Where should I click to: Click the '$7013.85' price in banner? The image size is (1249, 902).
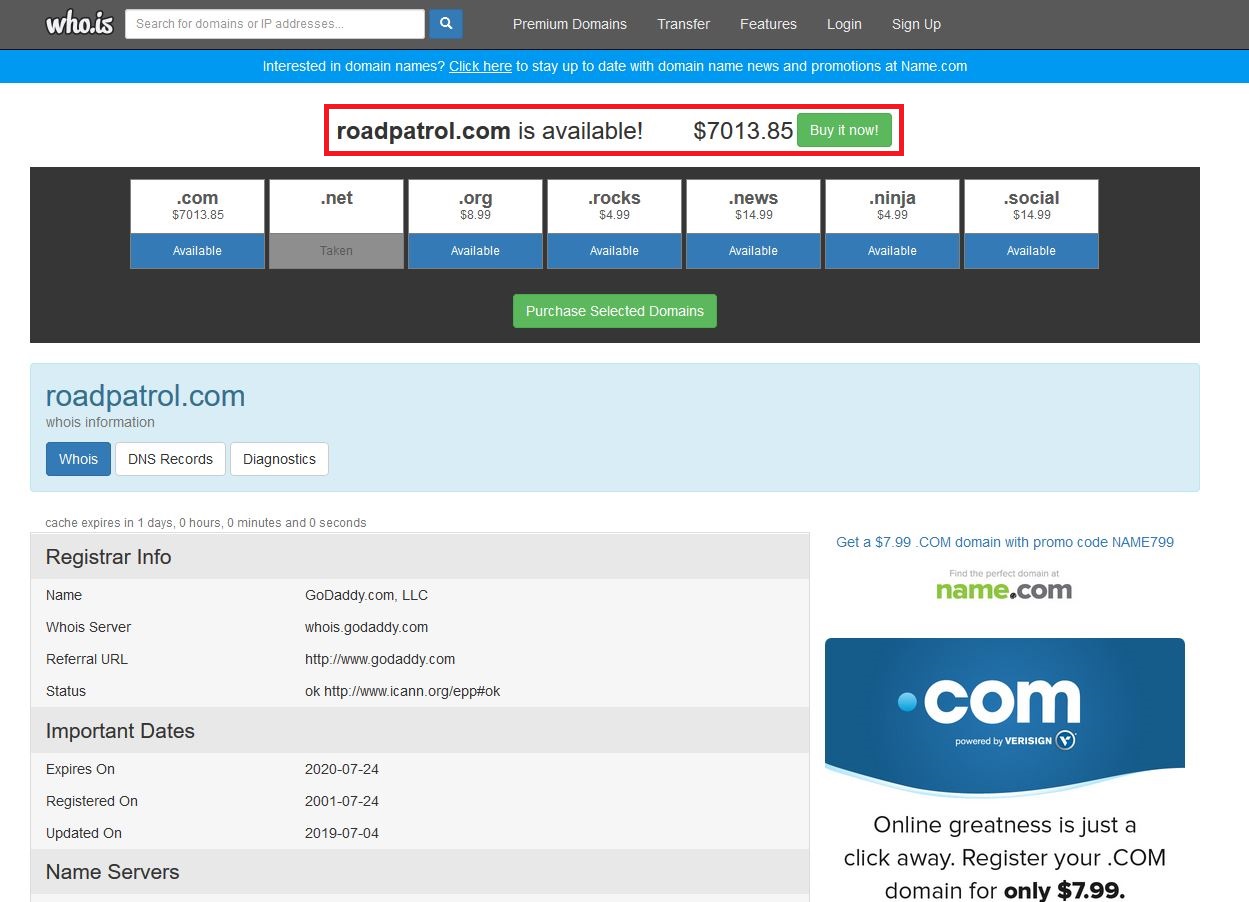point(743,130)
